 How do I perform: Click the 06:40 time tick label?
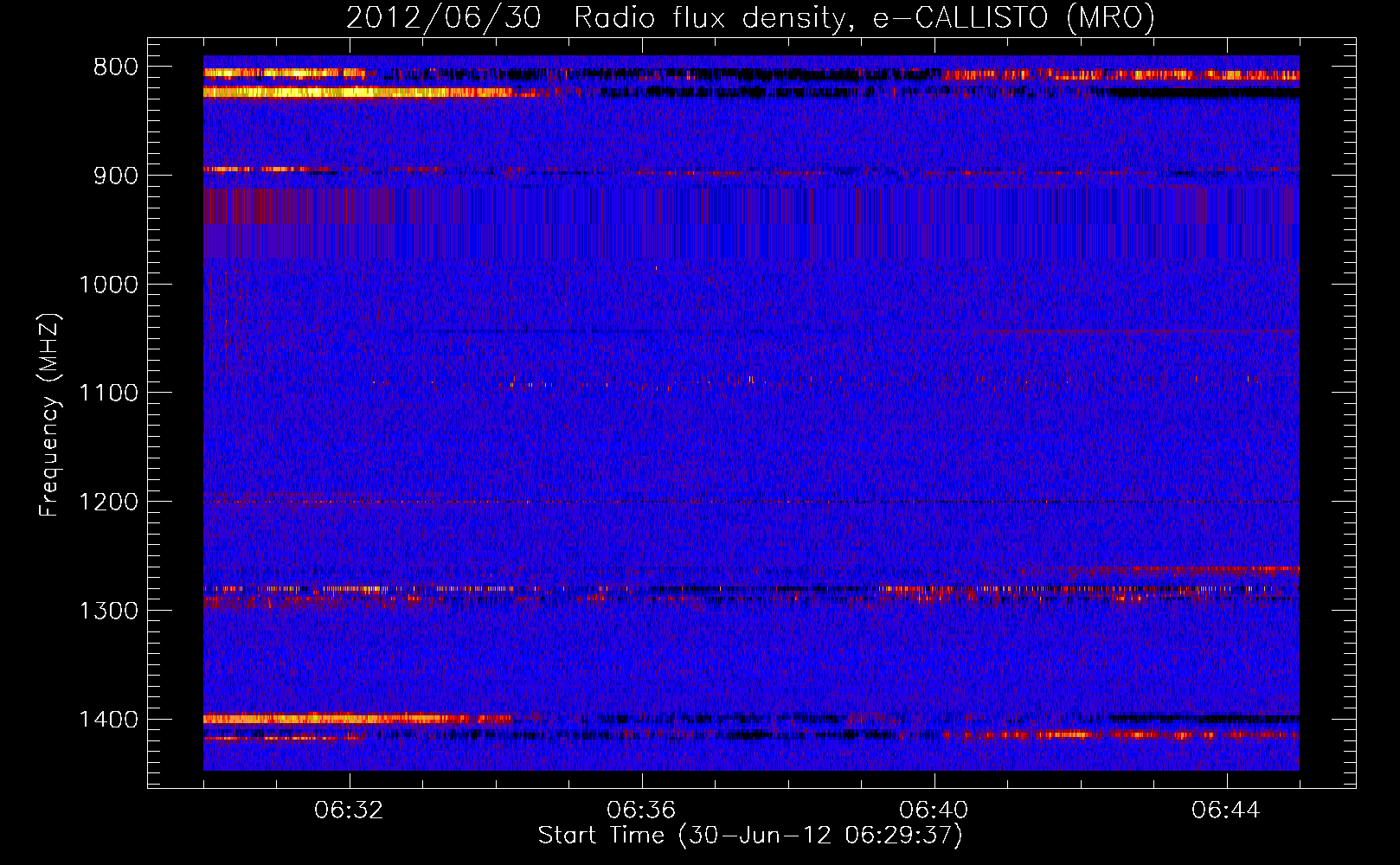[x=934, y=811]
